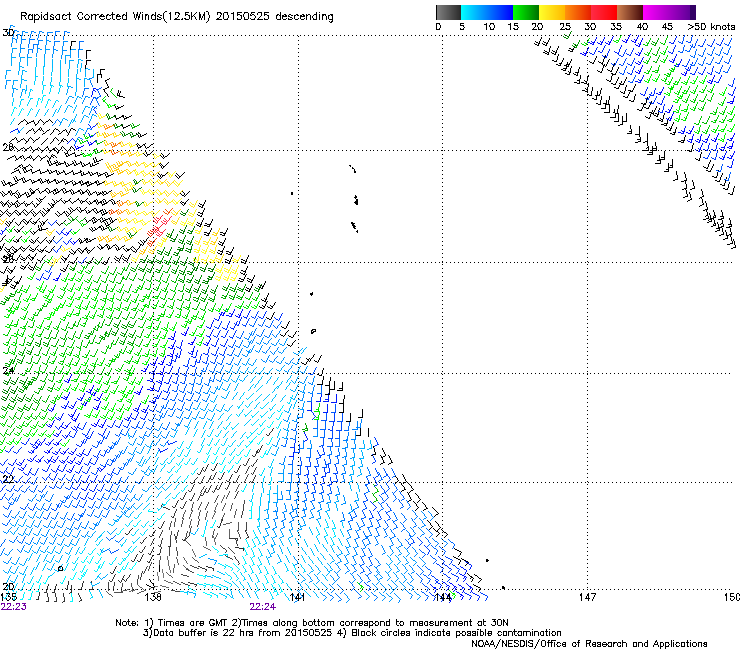Click the blue 10-15 knots legend swatch
The height and width of the screenshot is (650, 740).
(x=500, y=12)
